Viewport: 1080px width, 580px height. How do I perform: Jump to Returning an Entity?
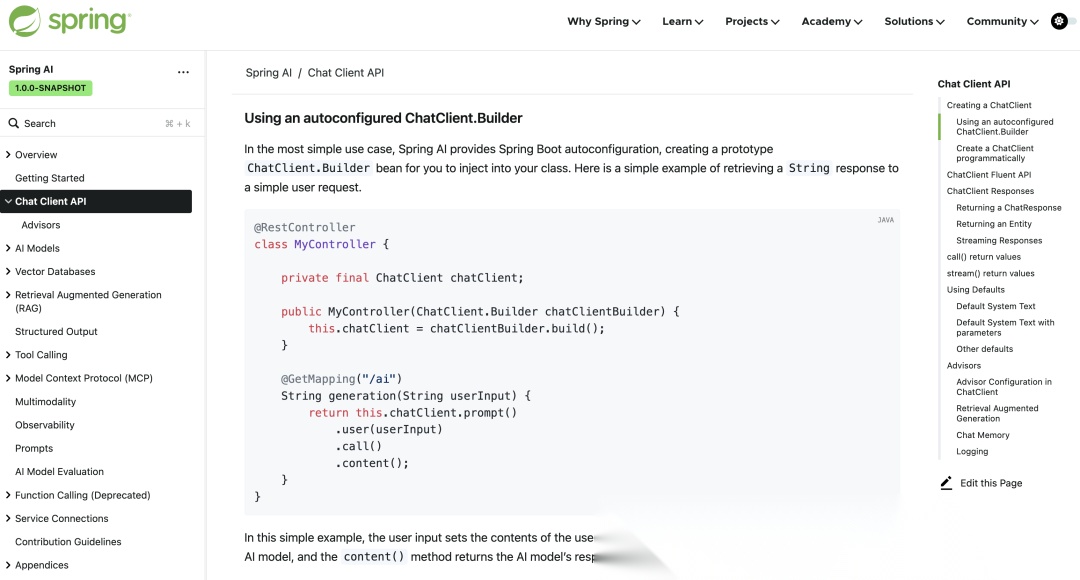click(x=994, y=225)
